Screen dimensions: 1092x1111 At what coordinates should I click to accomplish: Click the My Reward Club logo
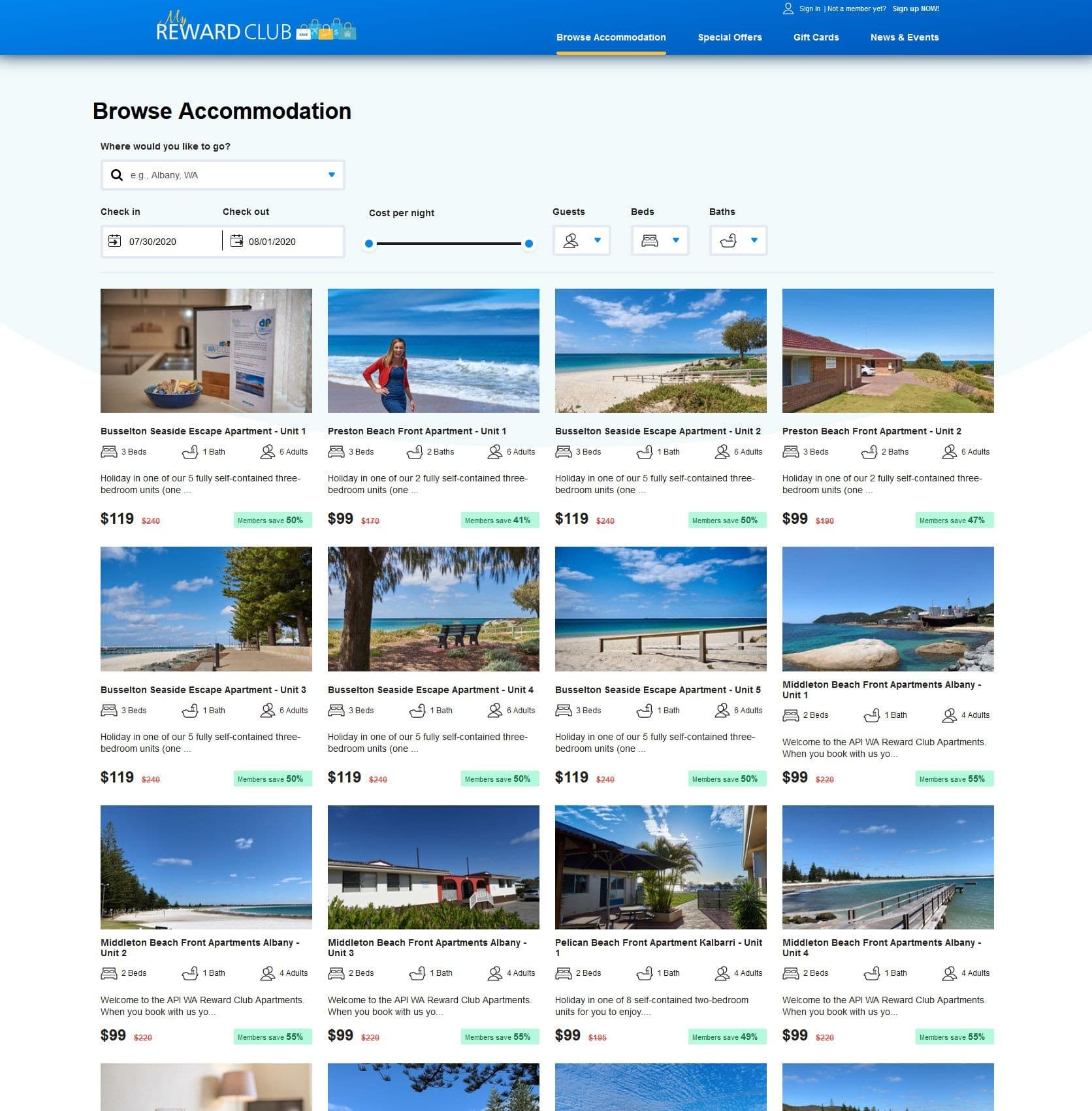tap(256, 27)
